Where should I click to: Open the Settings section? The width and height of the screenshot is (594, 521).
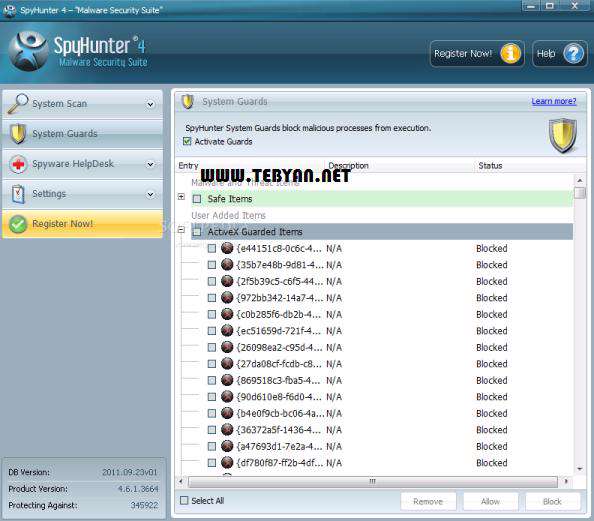pos(83,194)
